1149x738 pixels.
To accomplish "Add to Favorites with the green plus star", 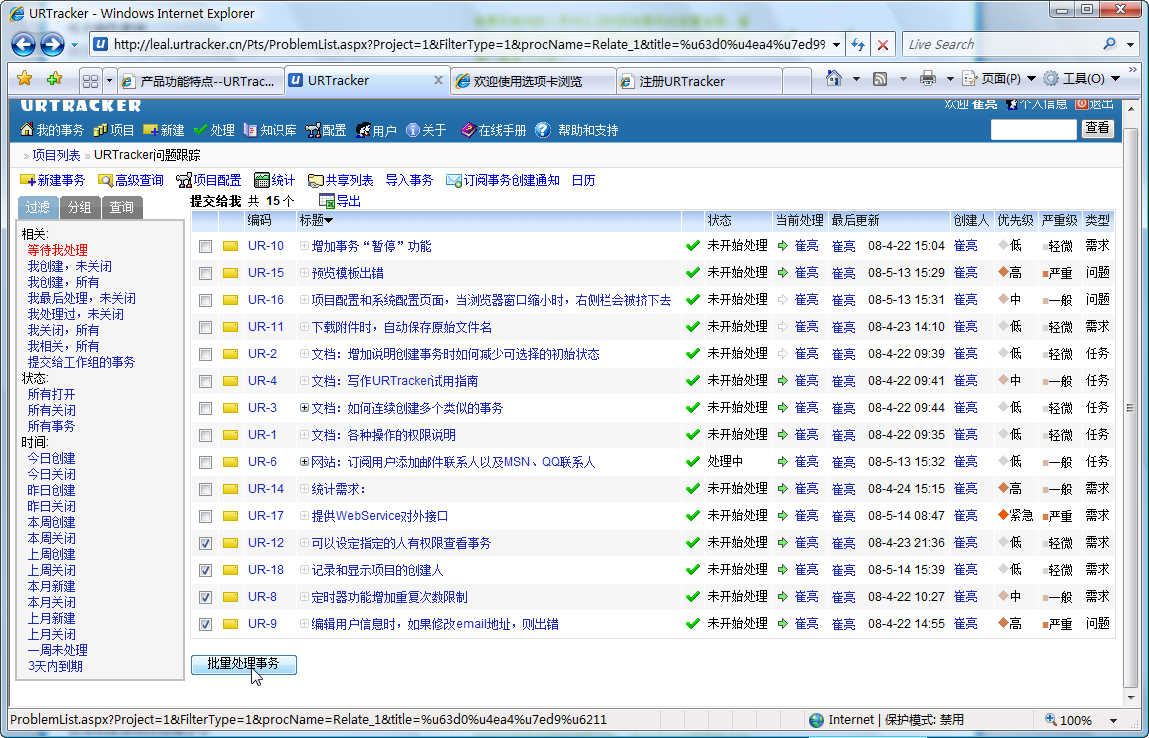I will click(53, 79).
